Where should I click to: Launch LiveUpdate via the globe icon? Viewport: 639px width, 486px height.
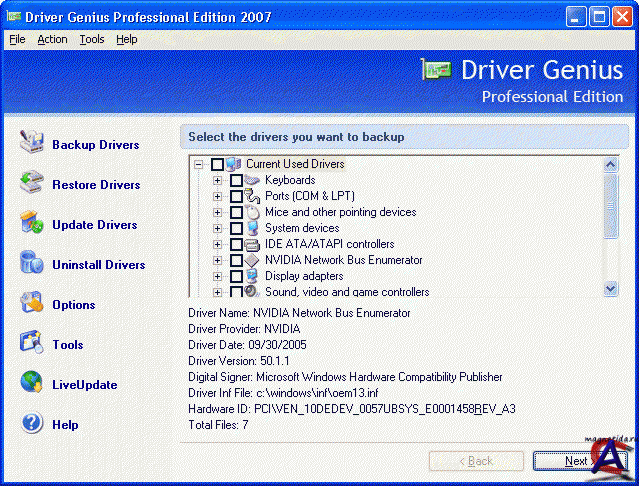click(31, 384)
